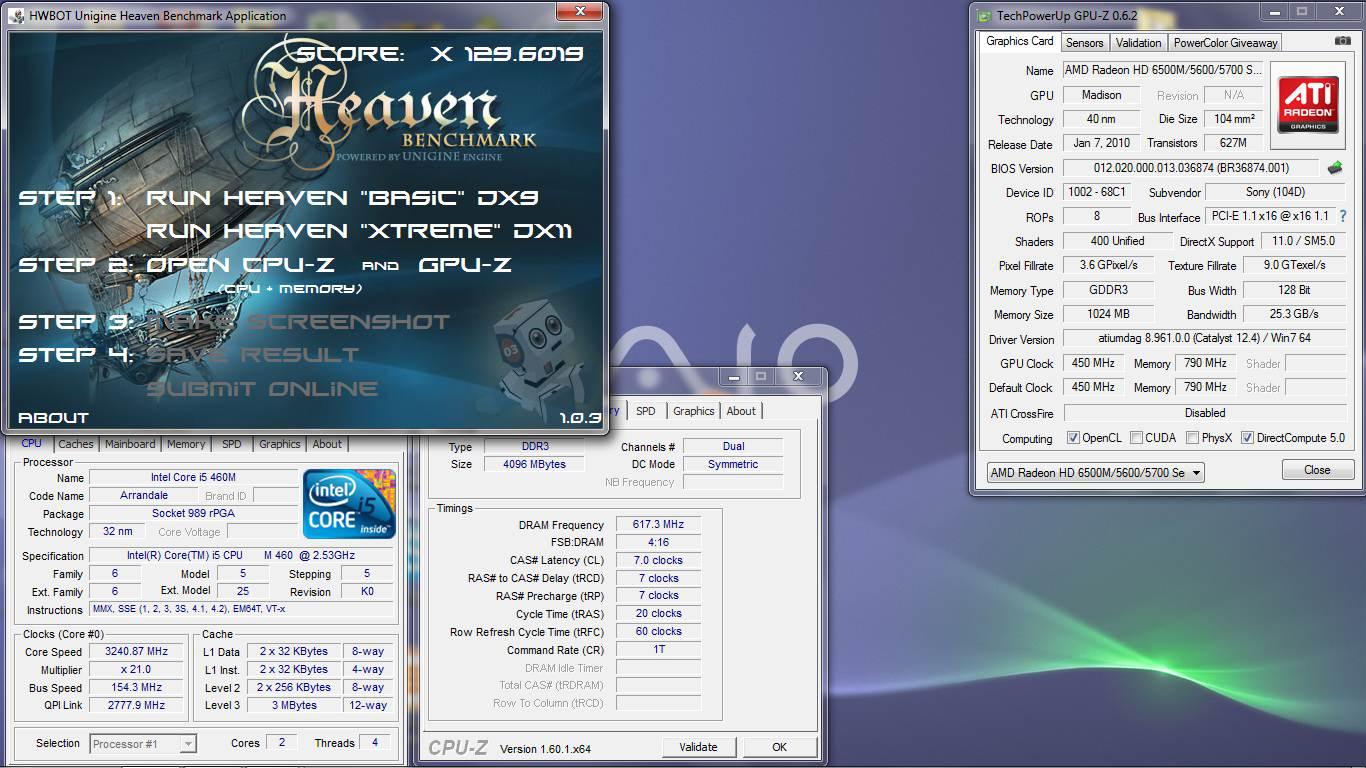The height and width of the screenshot is (768, 1366).
Task: Click ABOUT in the HWBOT window
Action: 53,417
